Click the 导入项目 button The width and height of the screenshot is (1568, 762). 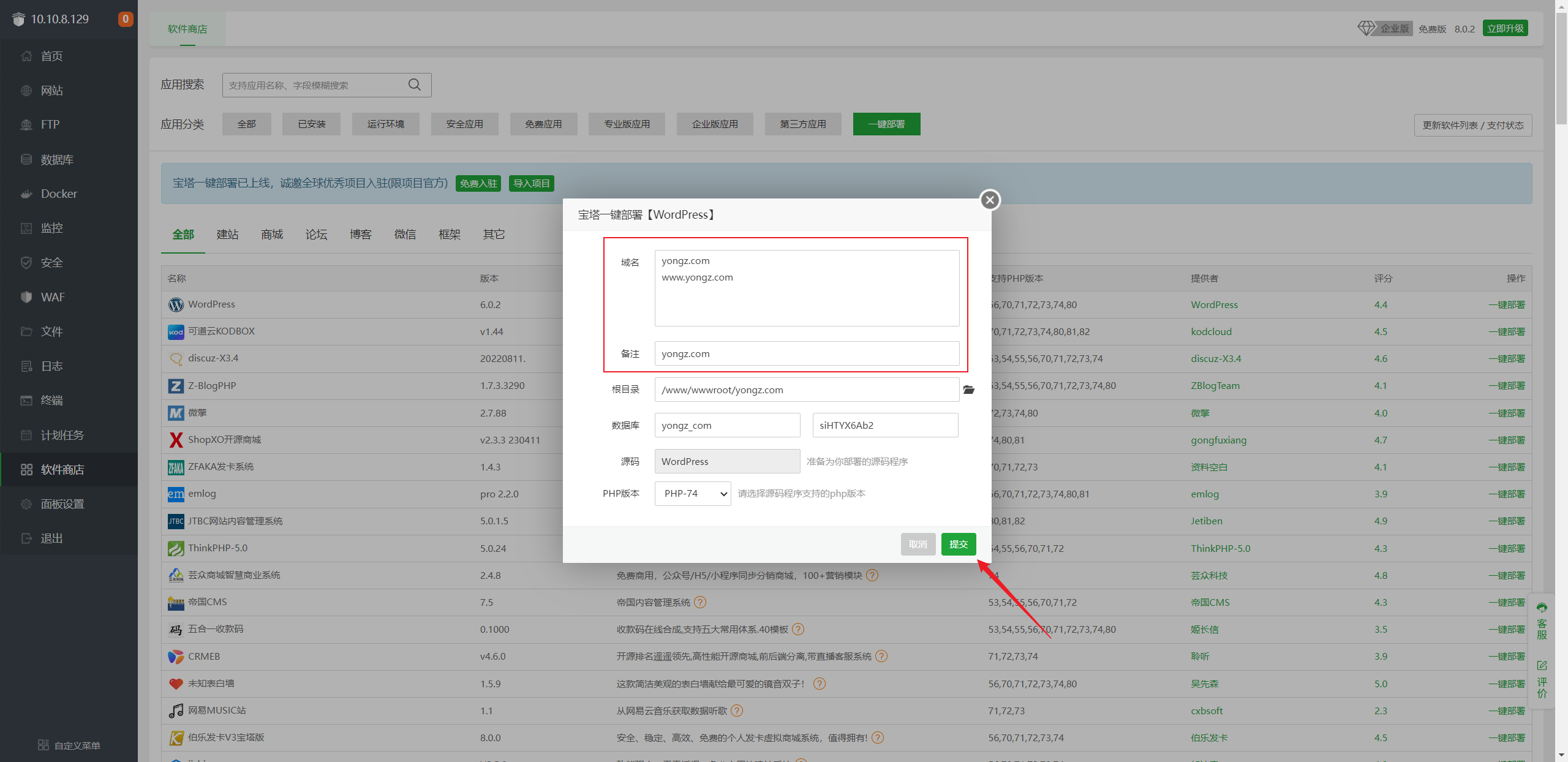pyautogui.click(x=532, y=183)
